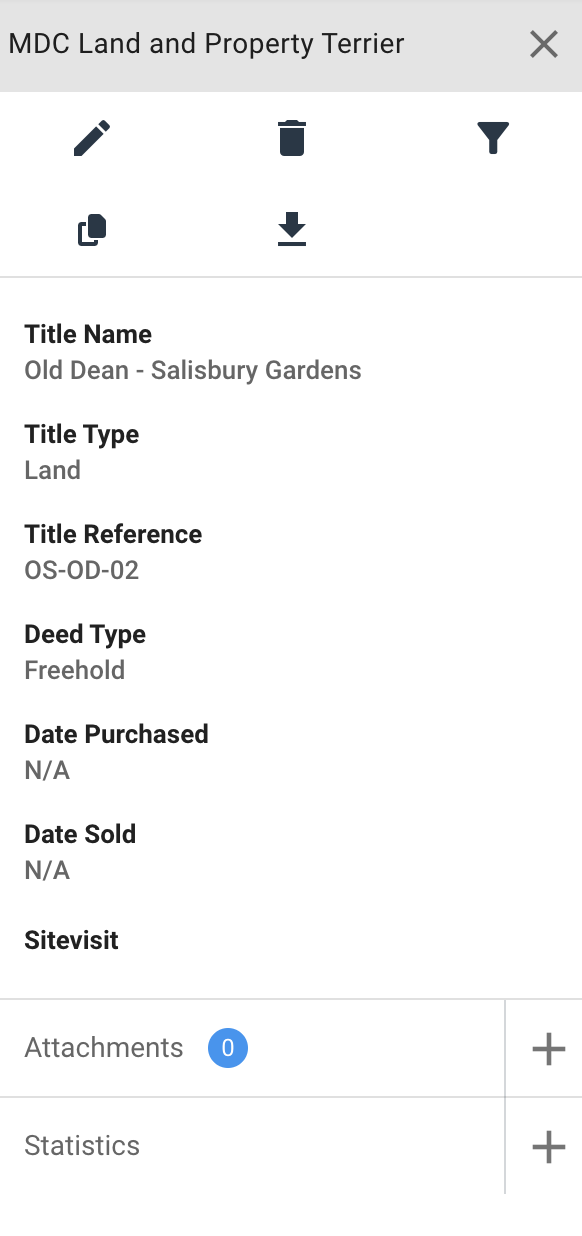Click the Date Sold N/A value
Screen dimensions: 582x1236
pyautogui.click(x=47, y=871)
